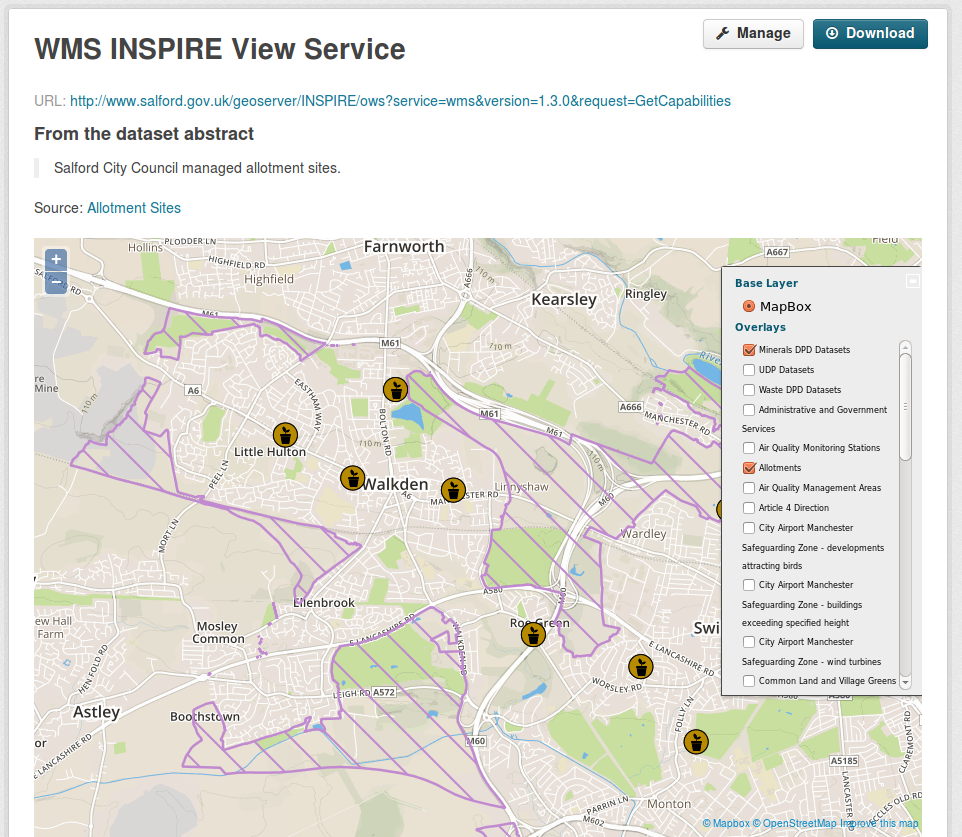Select the MapBox base layer radio
Image resolution: width=962 pixels, height=837 pixels.
click(749, 307)
